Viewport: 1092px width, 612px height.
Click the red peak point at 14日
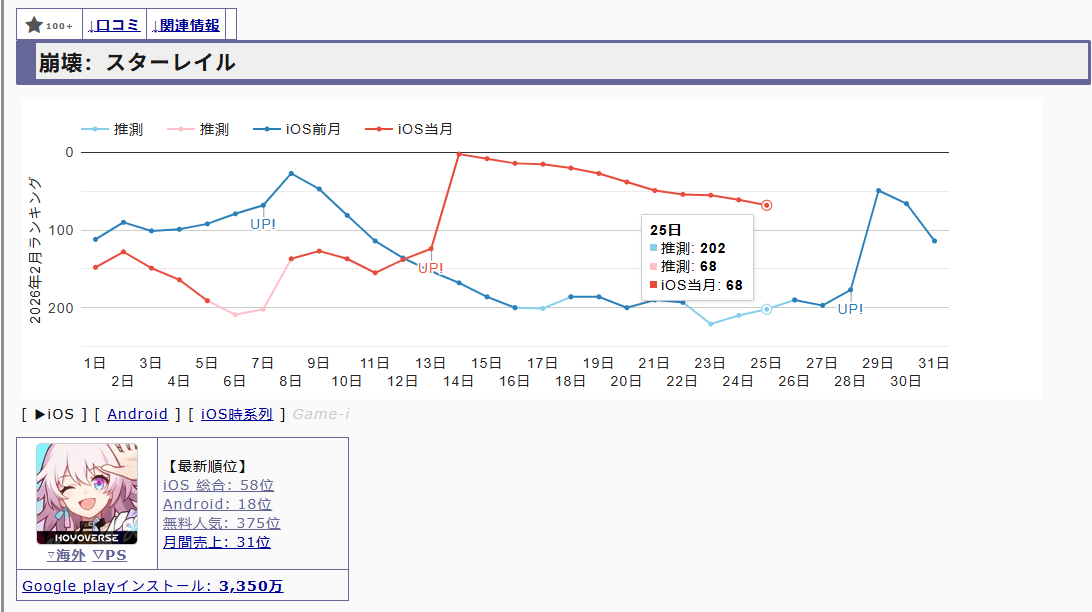click(x=459, y=154)
